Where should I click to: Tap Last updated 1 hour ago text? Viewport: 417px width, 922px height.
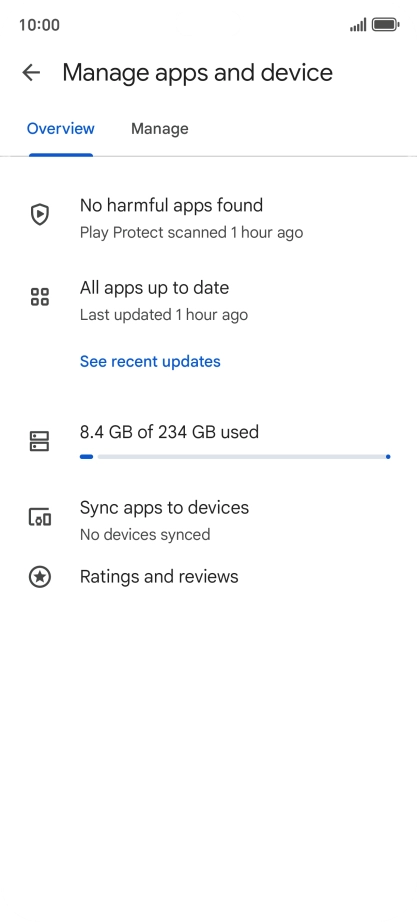(164, 315)
